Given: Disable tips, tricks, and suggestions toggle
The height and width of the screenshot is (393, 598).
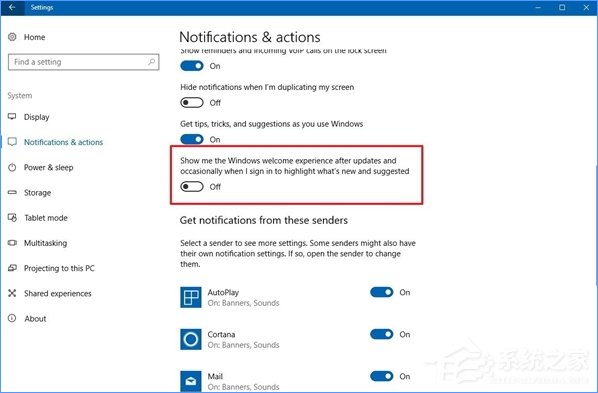Looking at the screenshot, I should [192, 139].
